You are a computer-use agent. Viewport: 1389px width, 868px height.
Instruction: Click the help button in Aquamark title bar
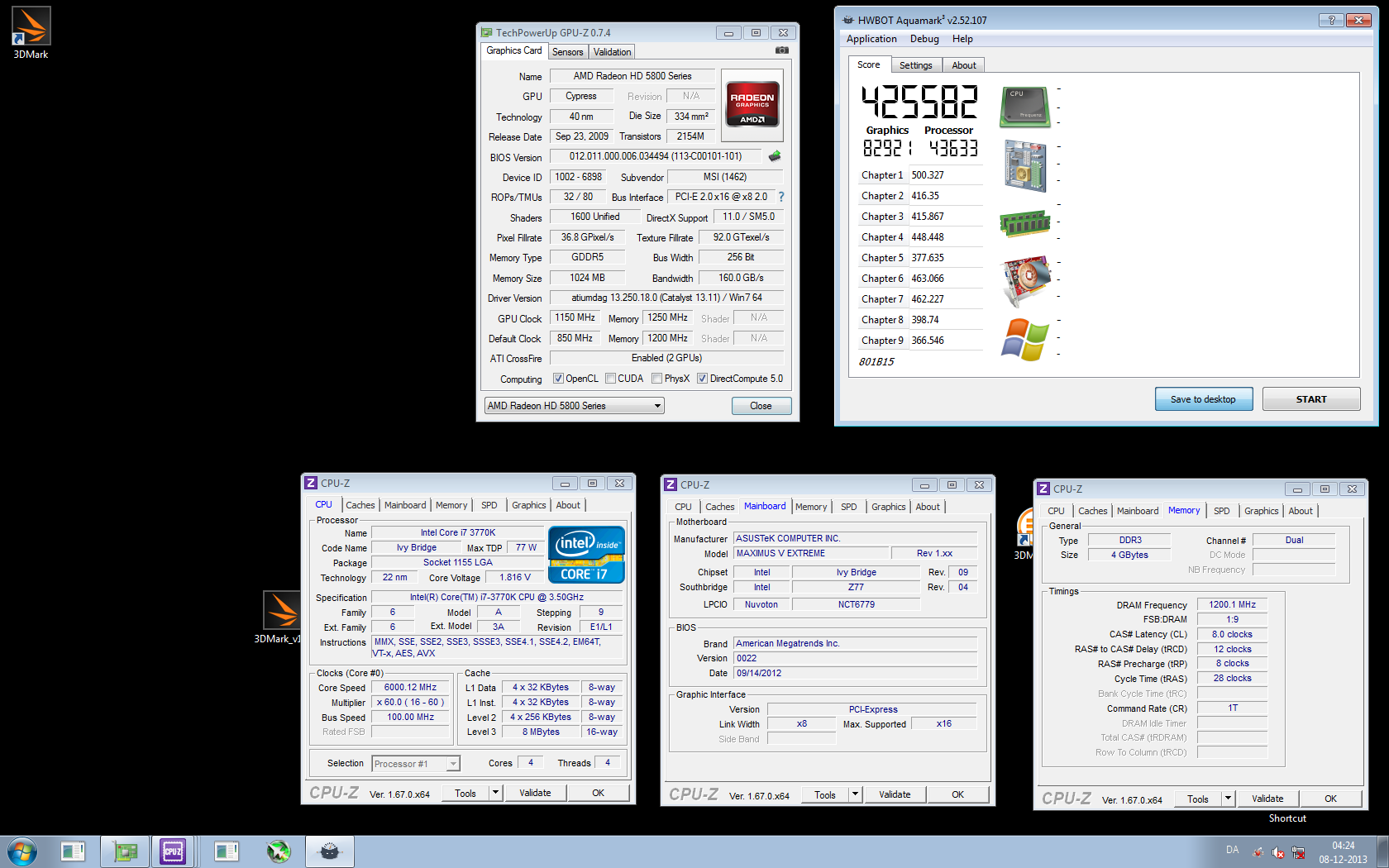(x=1331, y=20)
